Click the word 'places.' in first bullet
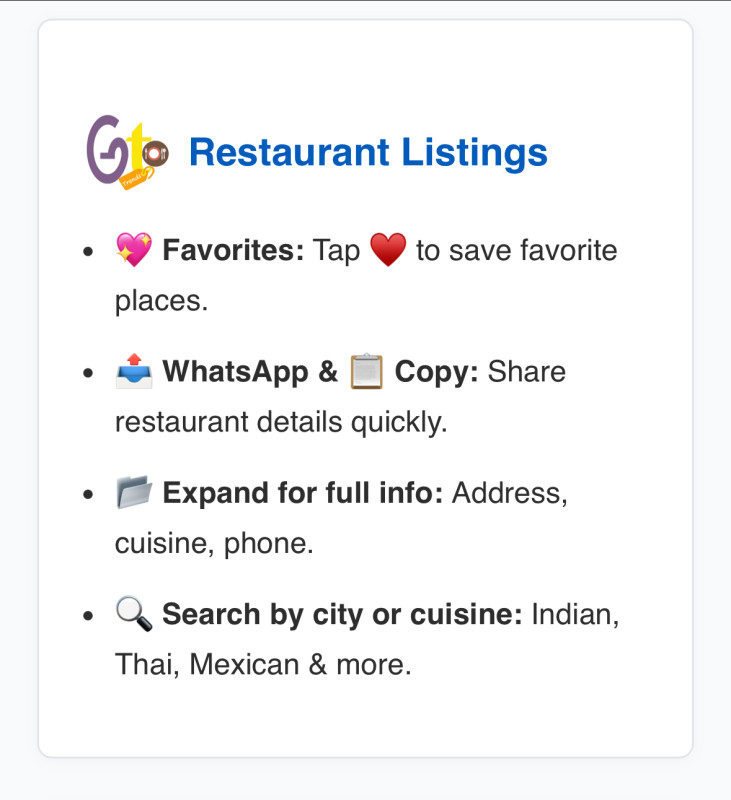 click(162, 301)
